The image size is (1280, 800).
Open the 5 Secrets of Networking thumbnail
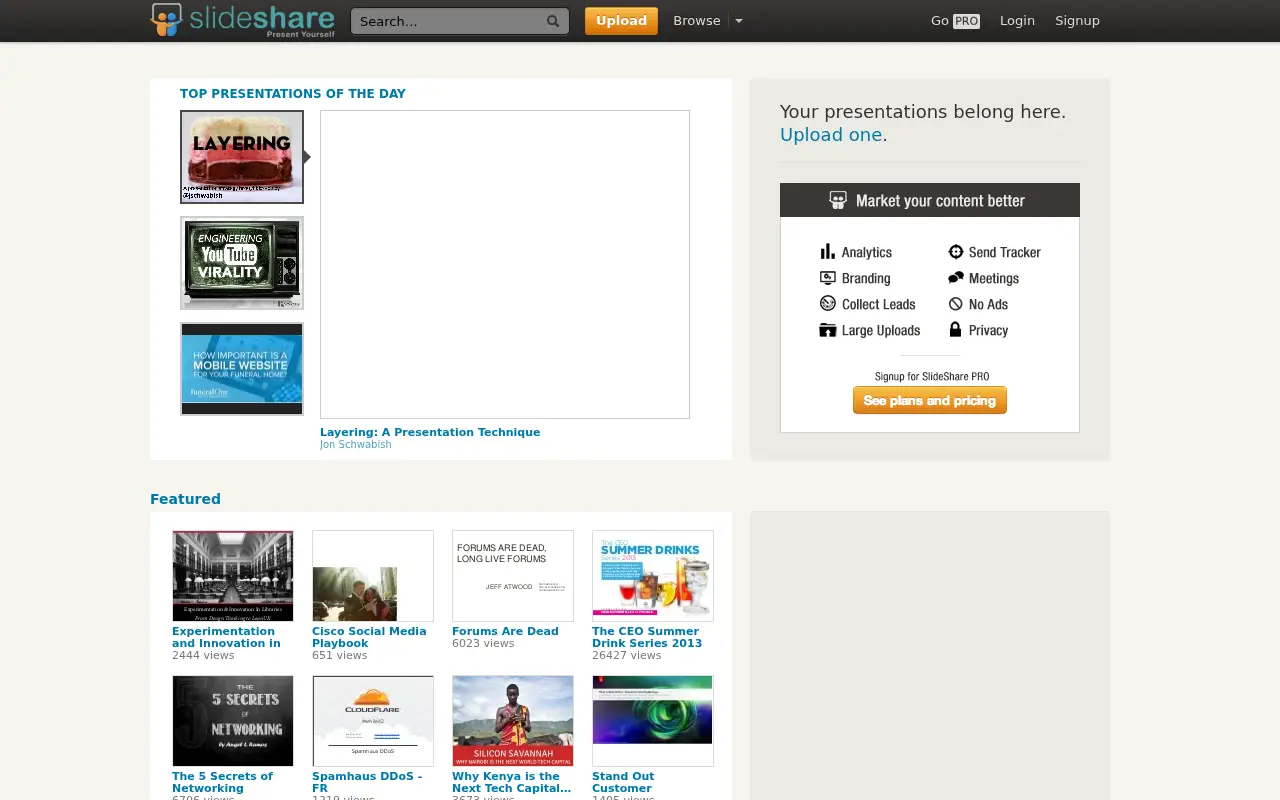click(233, 721)
